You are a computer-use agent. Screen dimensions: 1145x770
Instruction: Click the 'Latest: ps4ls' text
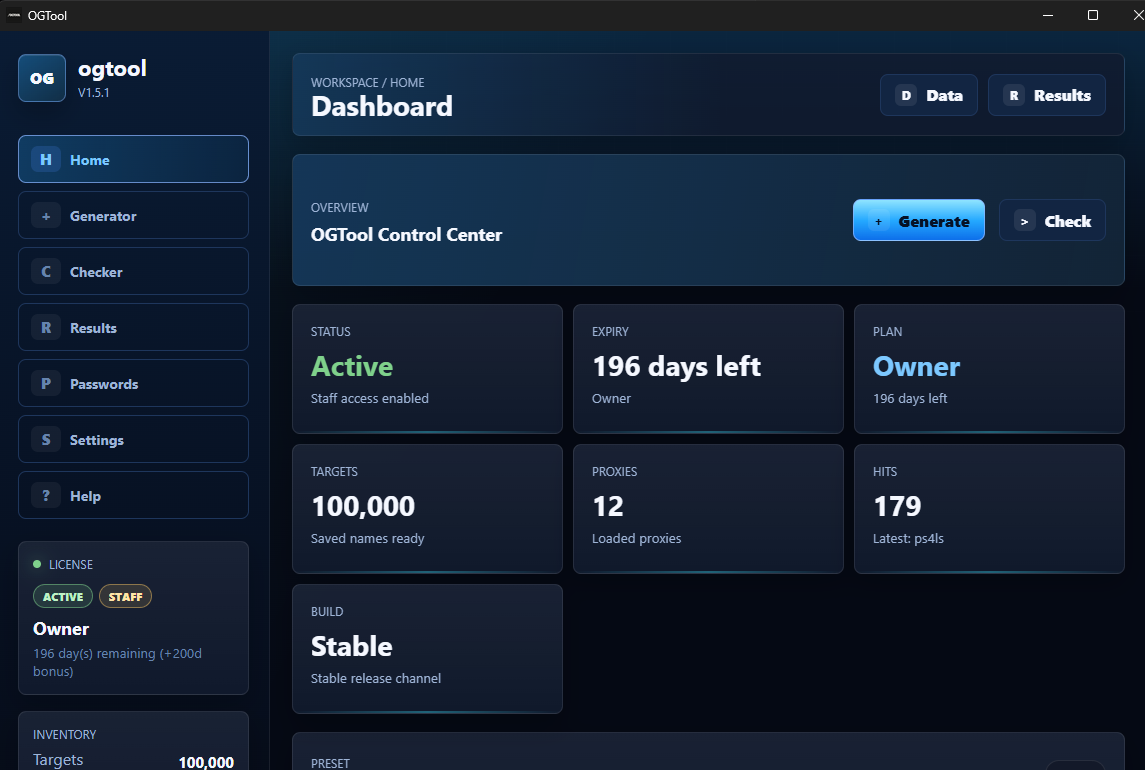[x=908, y=538]
